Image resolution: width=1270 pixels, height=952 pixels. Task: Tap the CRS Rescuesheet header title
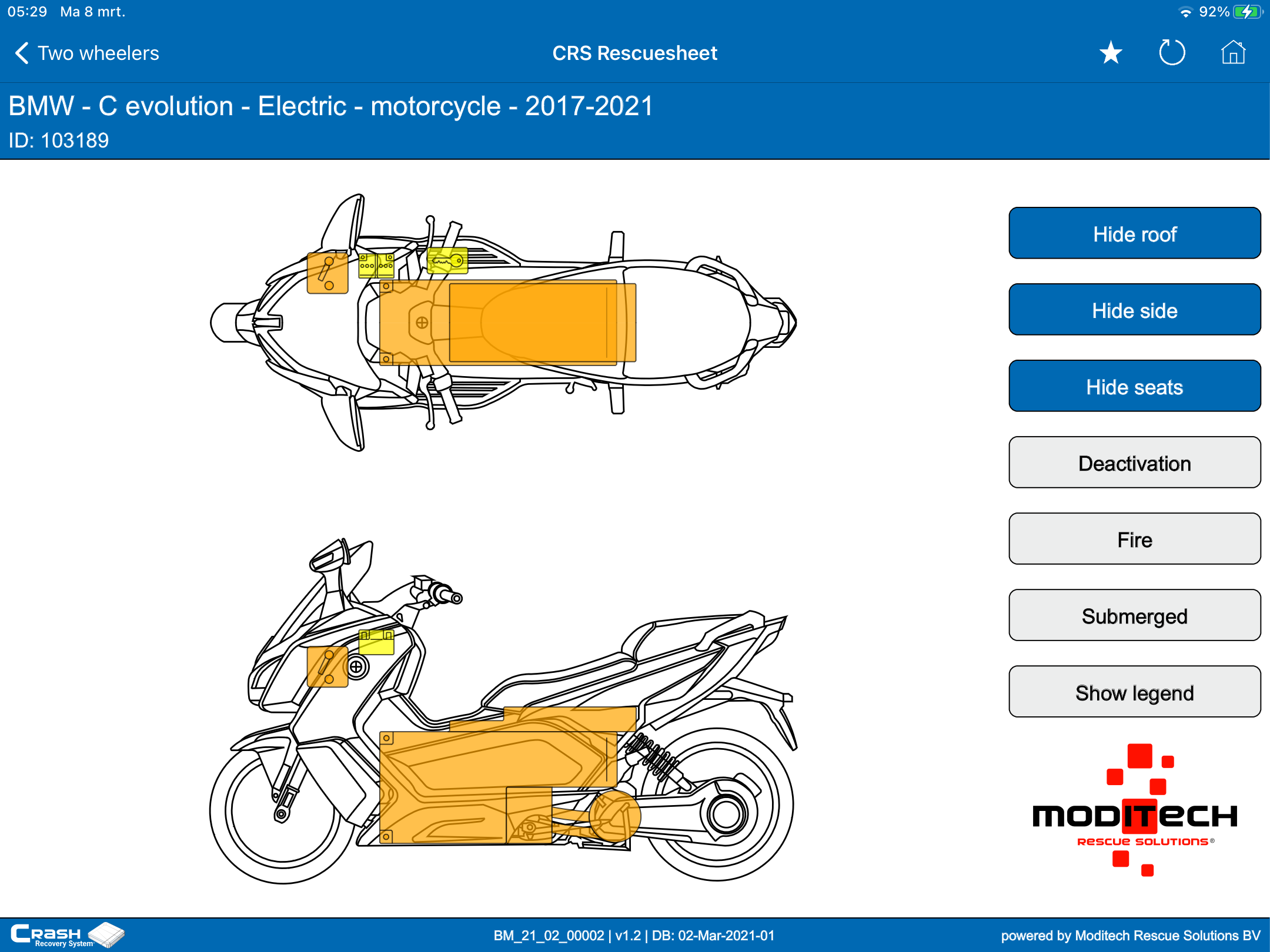click(635, 53)
